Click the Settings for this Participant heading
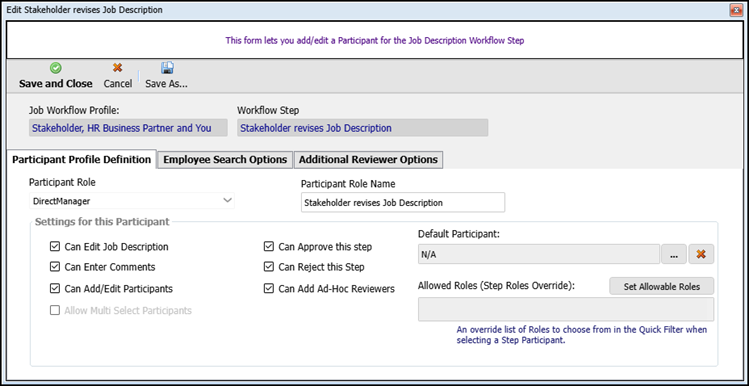Image resolution: width=749 pixels, height=386 pixels. (x=102, y=222)
